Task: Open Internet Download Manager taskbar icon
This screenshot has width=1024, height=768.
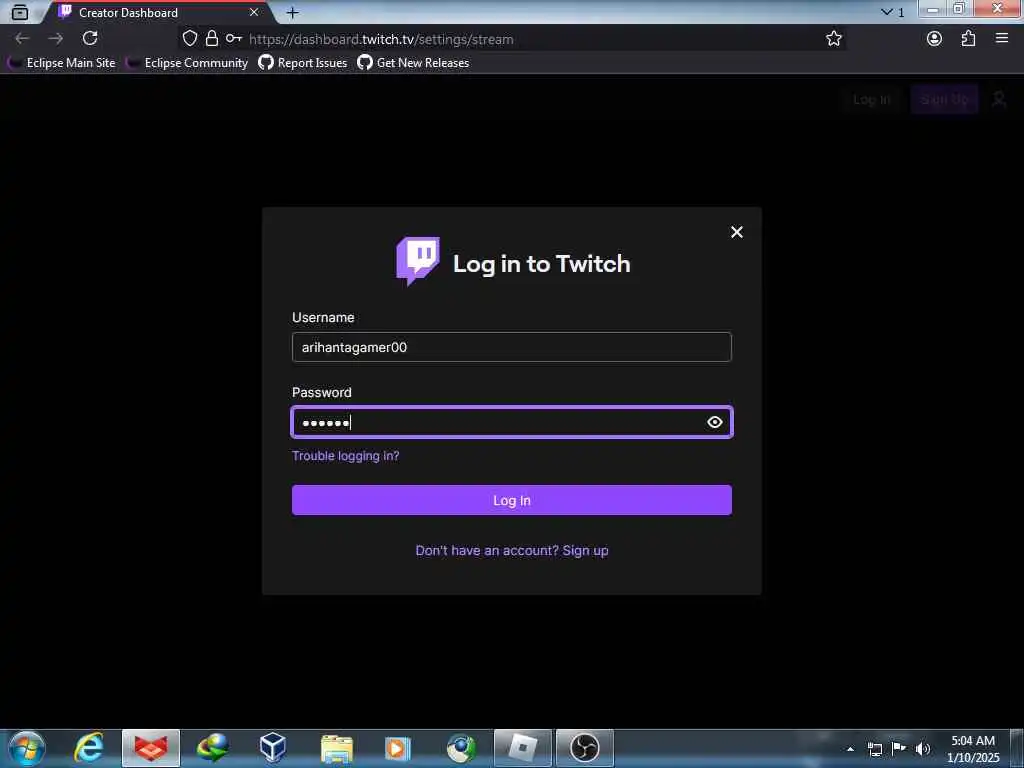Action: (213, 748)
